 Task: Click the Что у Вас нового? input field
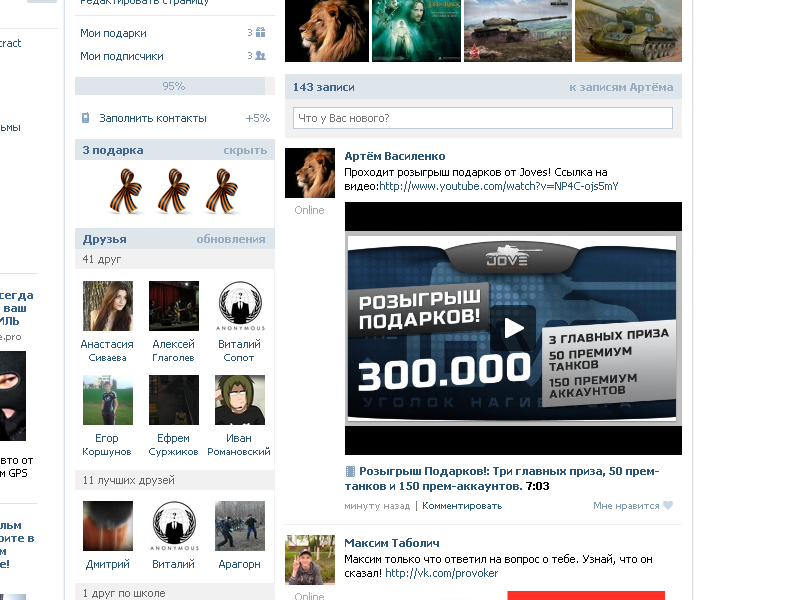click(x=483, y=118)
